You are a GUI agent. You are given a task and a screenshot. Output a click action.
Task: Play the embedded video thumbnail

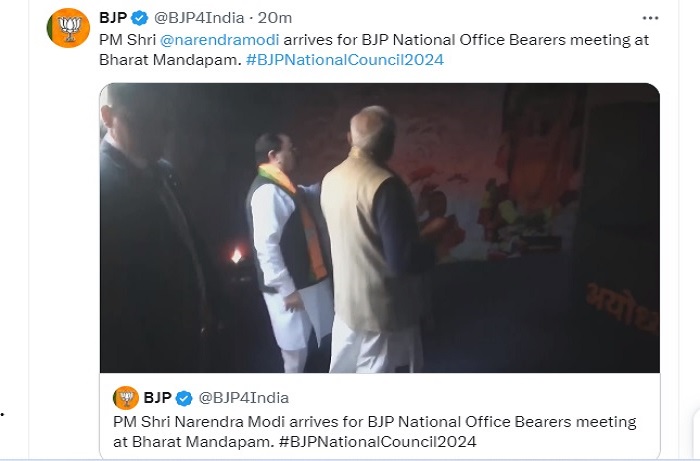point(379,228)
